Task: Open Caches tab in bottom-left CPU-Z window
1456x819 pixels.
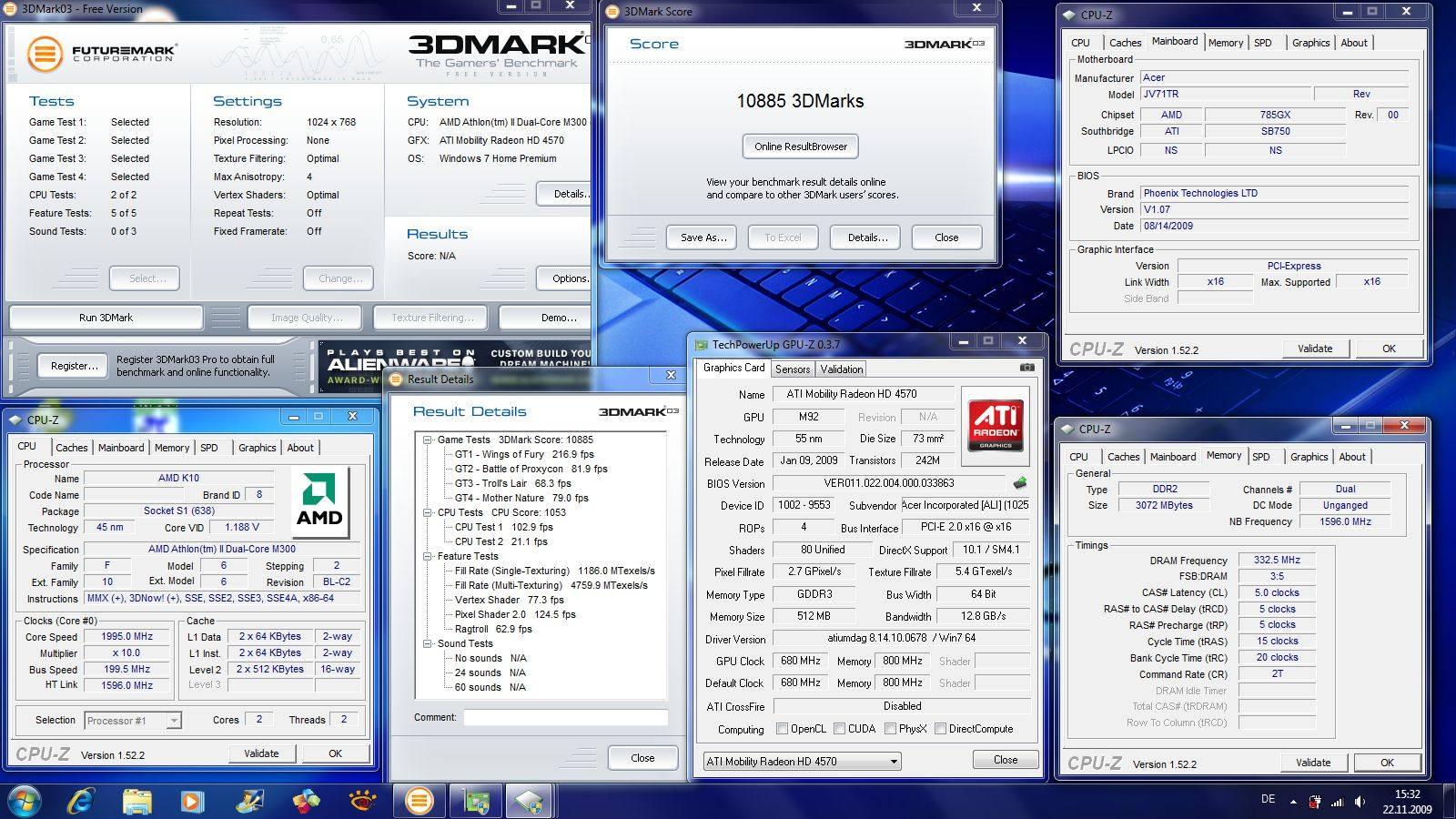Action: click(71, 448)
